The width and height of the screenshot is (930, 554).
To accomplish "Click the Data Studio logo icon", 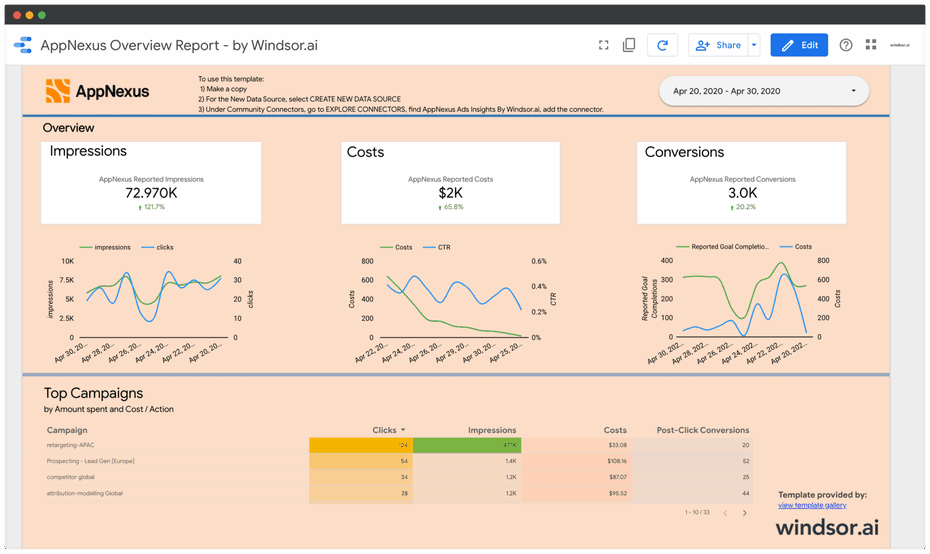I will (23, 45).
